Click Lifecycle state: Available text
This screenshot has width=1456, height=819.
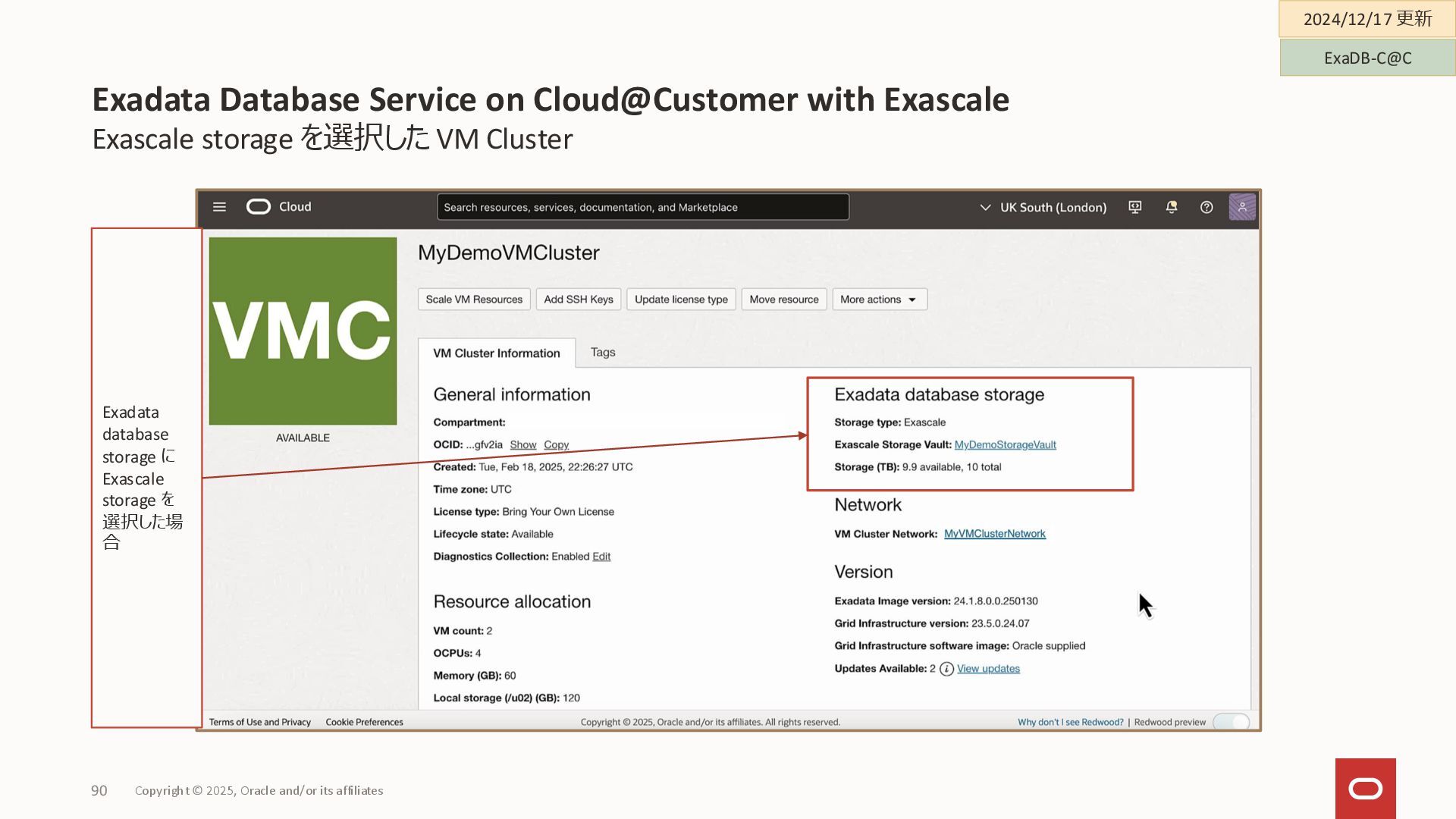point(493,534)
